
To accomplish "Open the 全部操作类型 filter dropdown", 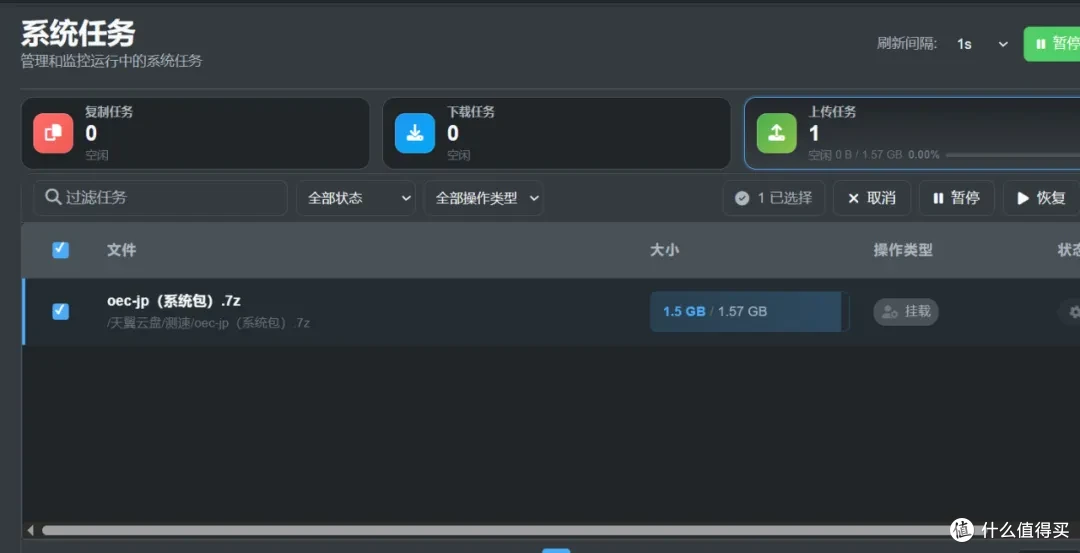I will [484, 198].
